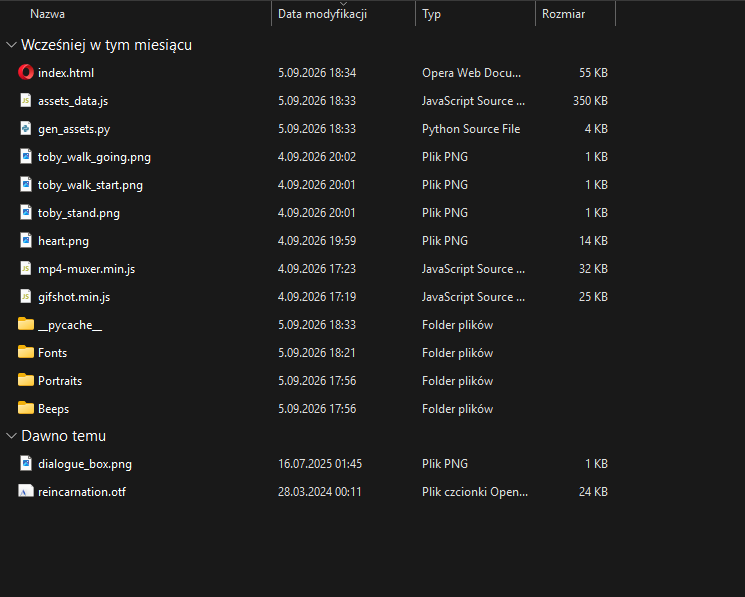Collapse the 'Wcześniej w tym miesiącu' group

(11, 45)
